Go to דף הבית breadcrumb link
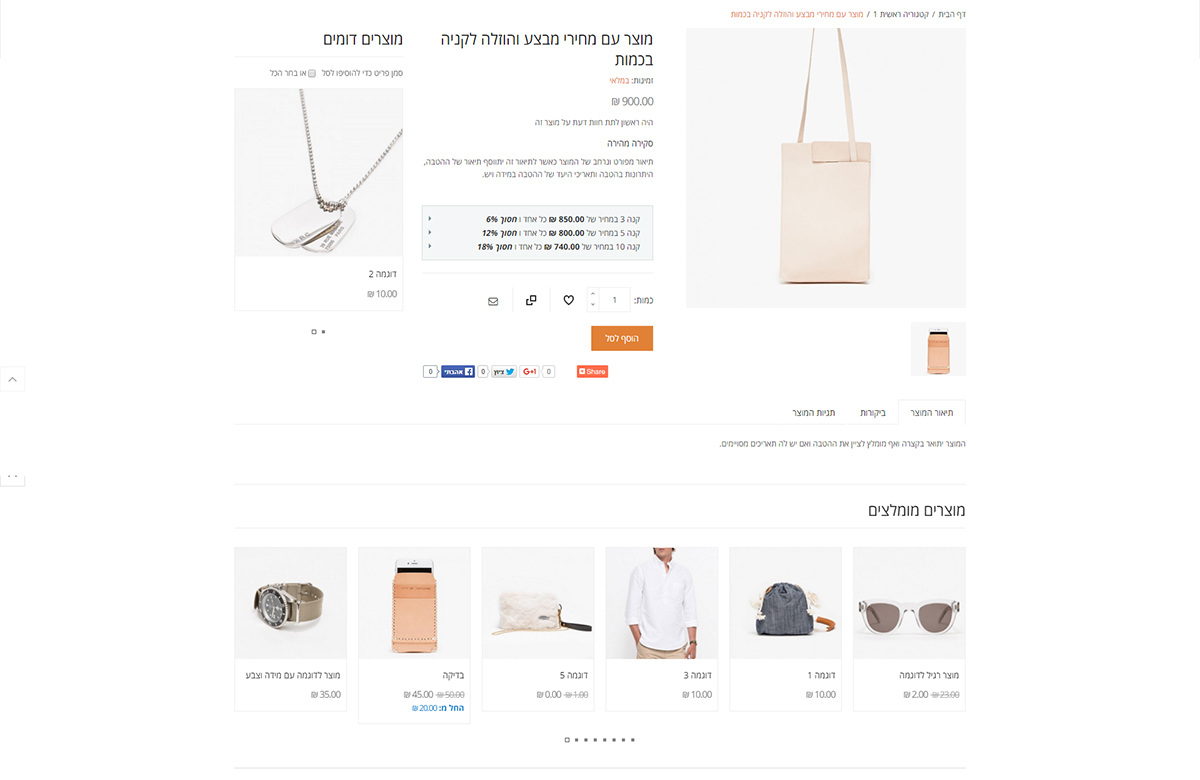The width and height of the screenshot is (1200, 780). tap(952, 14)
